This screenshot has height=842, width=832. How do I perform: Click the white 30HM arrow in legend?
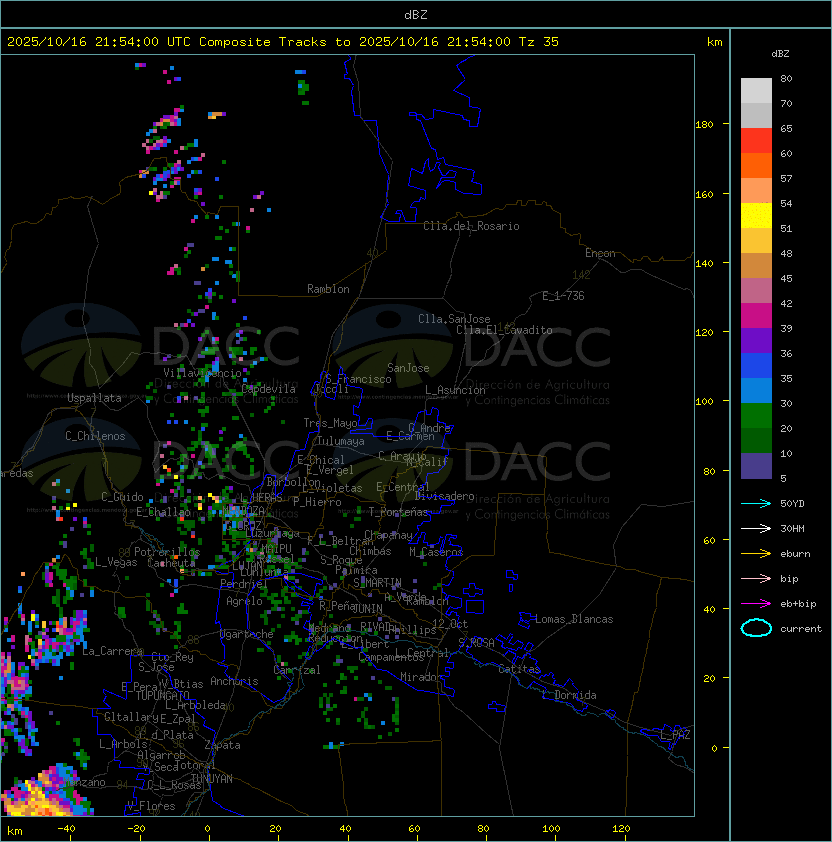coord(756,528)
